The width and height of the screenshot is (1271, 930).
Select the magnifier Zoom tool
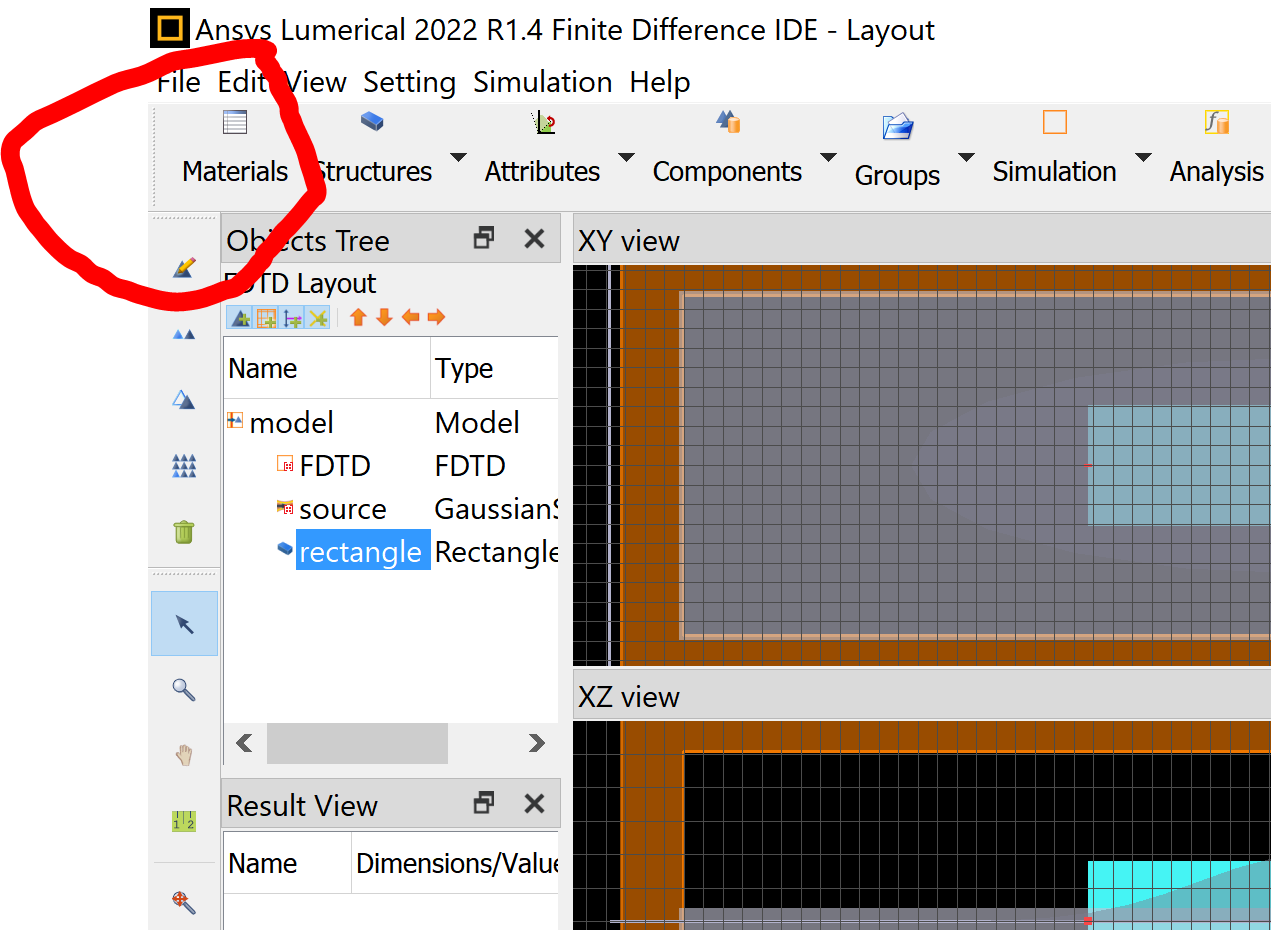(x=184, y=689)
